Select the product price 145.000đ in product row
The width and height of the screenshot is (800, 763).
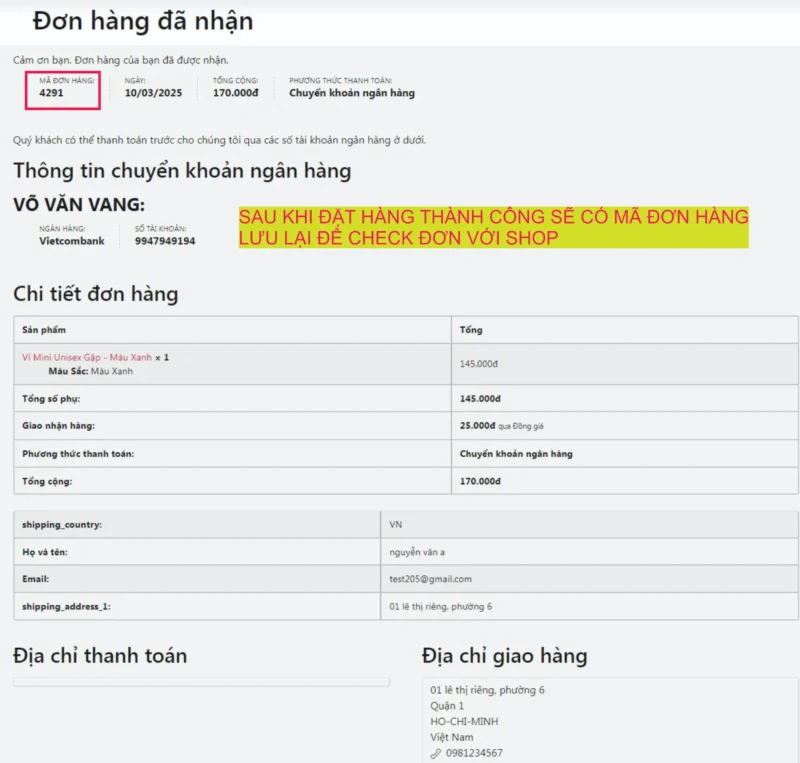(479, 364)
